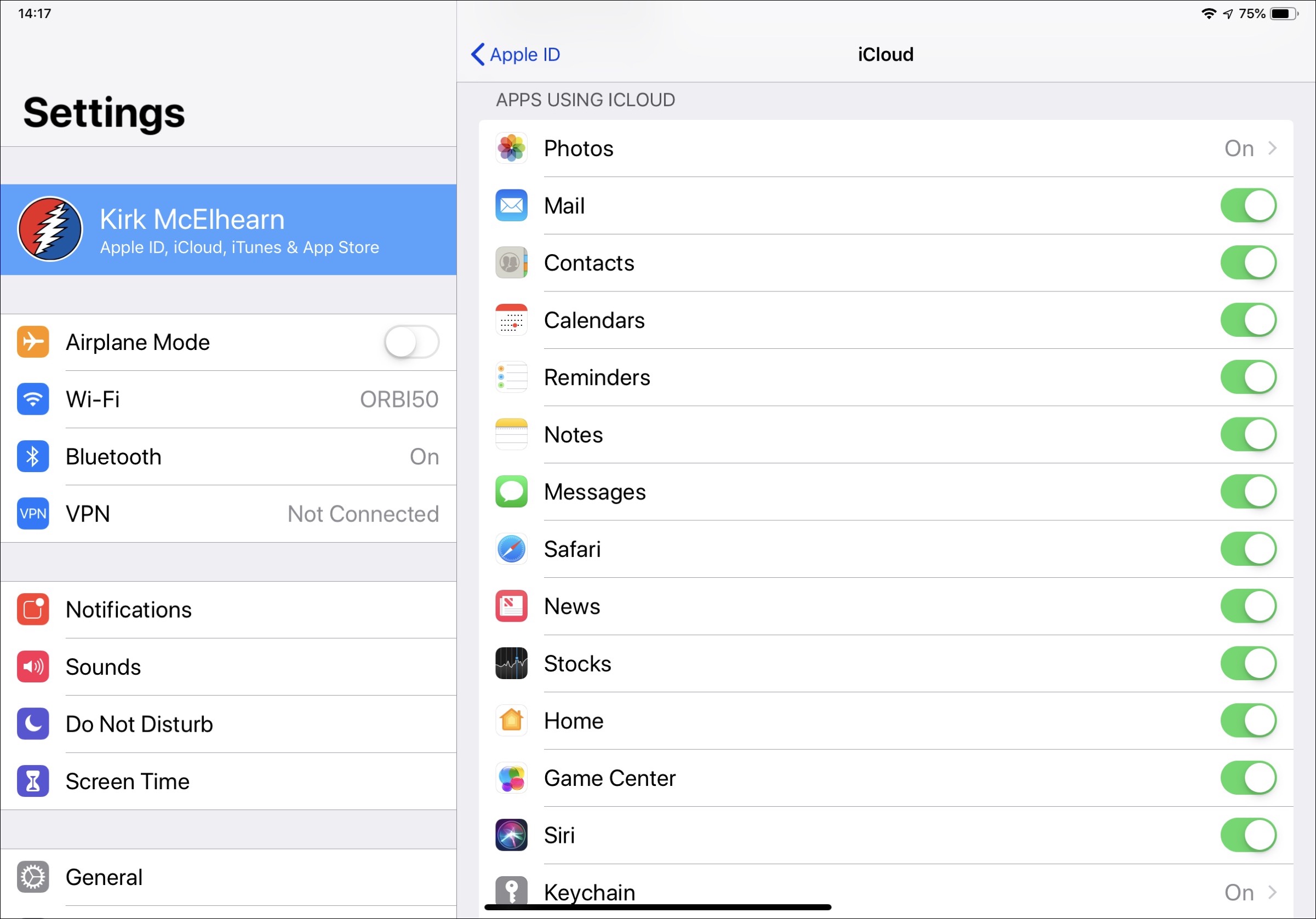Open General settings
Image resolution: width=1316 pixels, height=919 pixels.
pyautogui.click(x=228, y=877)
